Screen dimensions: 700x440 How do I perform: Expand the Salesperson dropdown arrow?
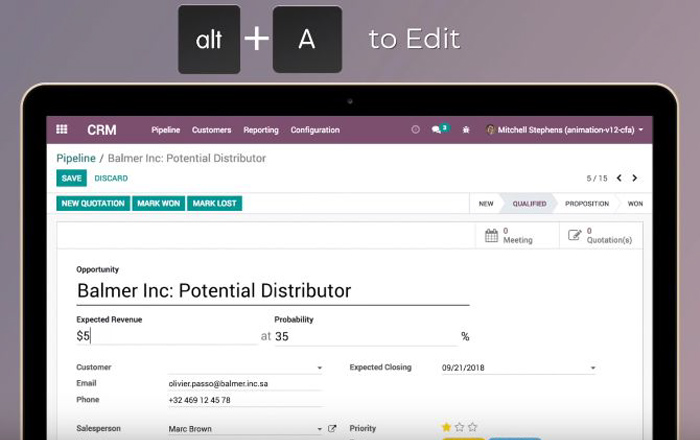point(320,429)
